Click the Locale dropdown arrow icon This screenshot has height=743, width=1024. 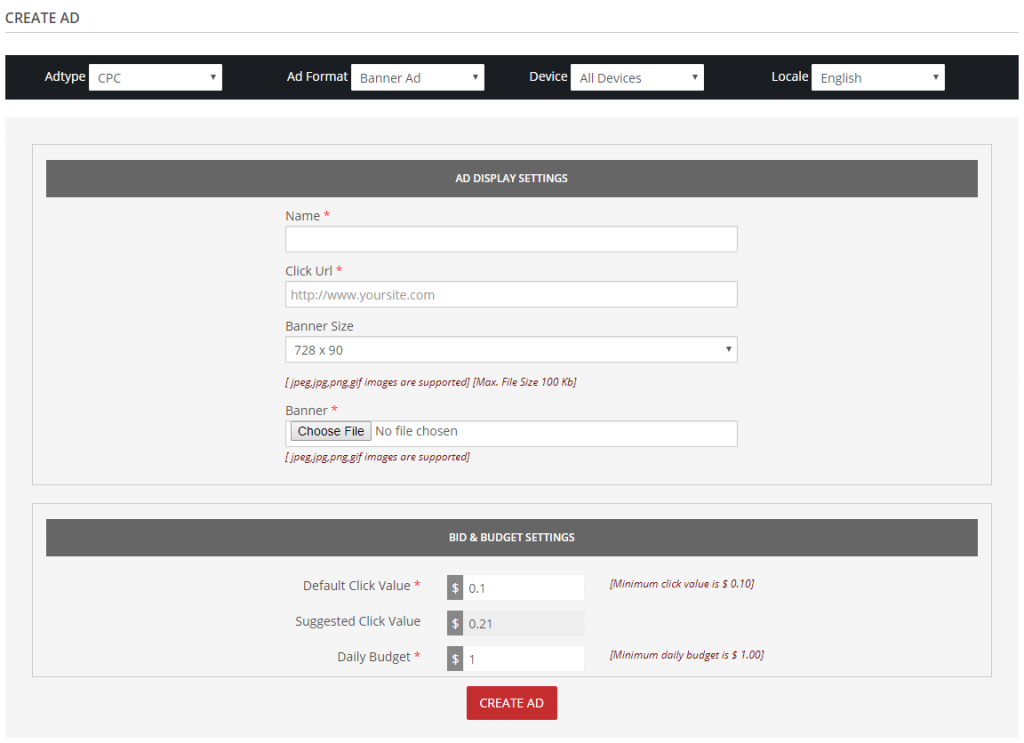[x=936, y=76]
